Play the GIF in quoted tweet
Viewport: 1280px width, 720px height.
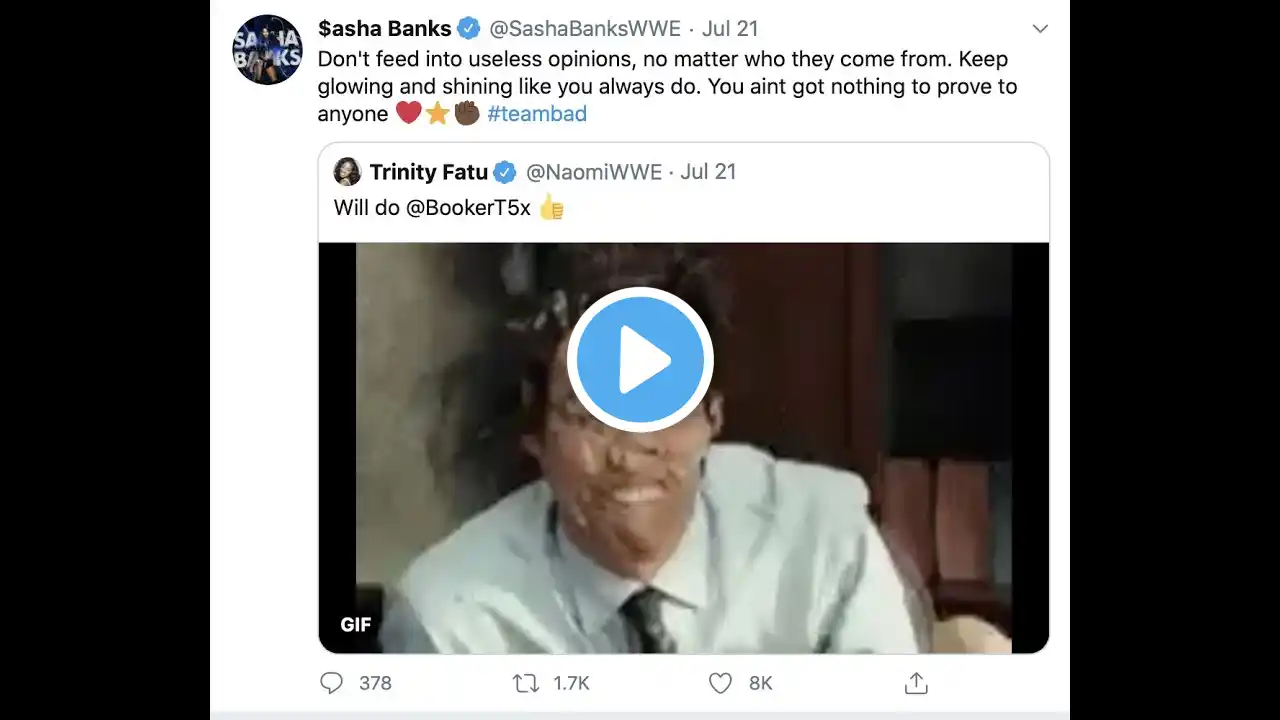640,360
